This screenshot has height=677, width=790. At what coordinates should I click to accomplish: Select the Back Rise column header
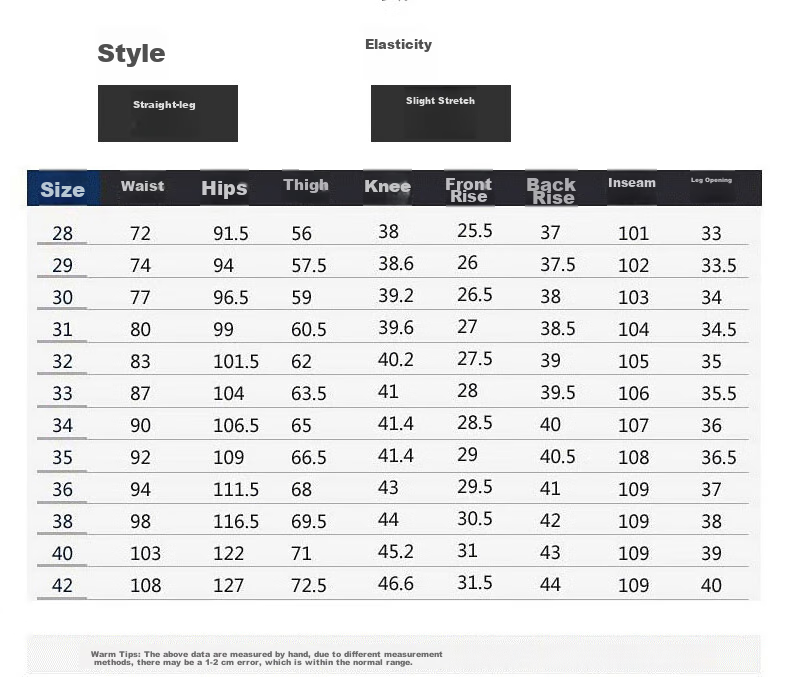coord(551,191)
